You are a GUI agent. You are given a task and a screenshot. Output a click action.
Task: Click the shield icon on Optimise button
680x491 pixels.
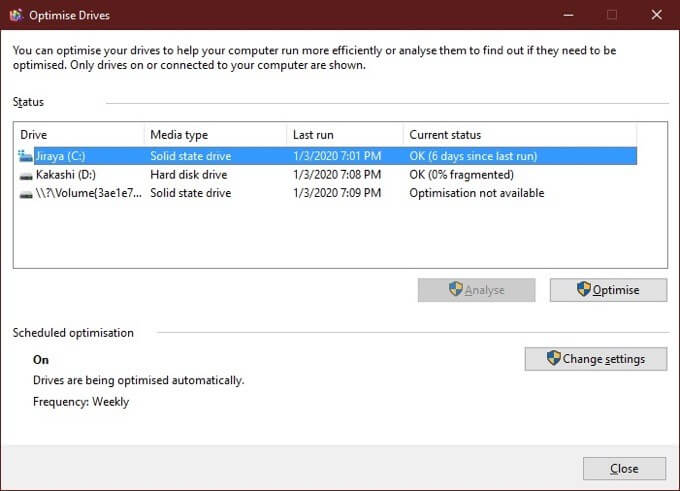[x=584, y=290]
